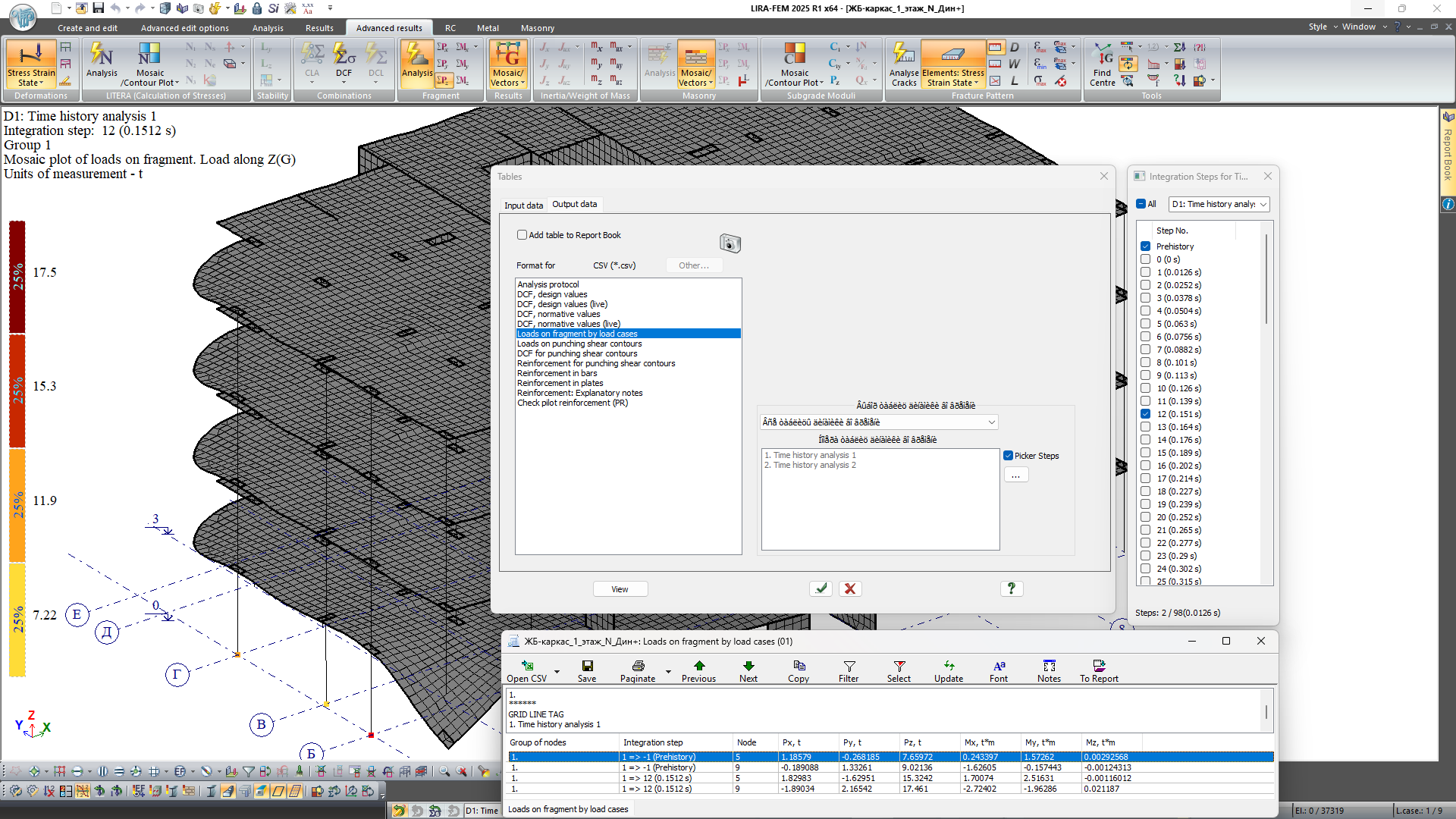Click the Filter icon in results window

[849, 666]
